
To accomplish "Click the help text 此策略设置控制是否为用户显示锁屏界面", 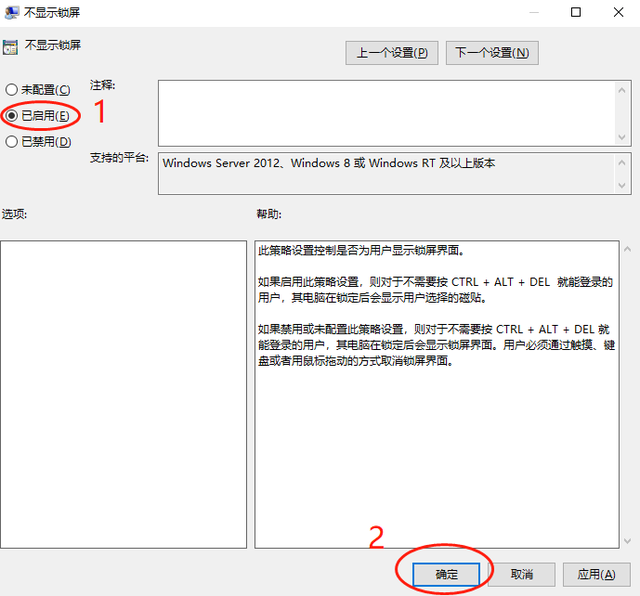I will [x=361, y=250].
